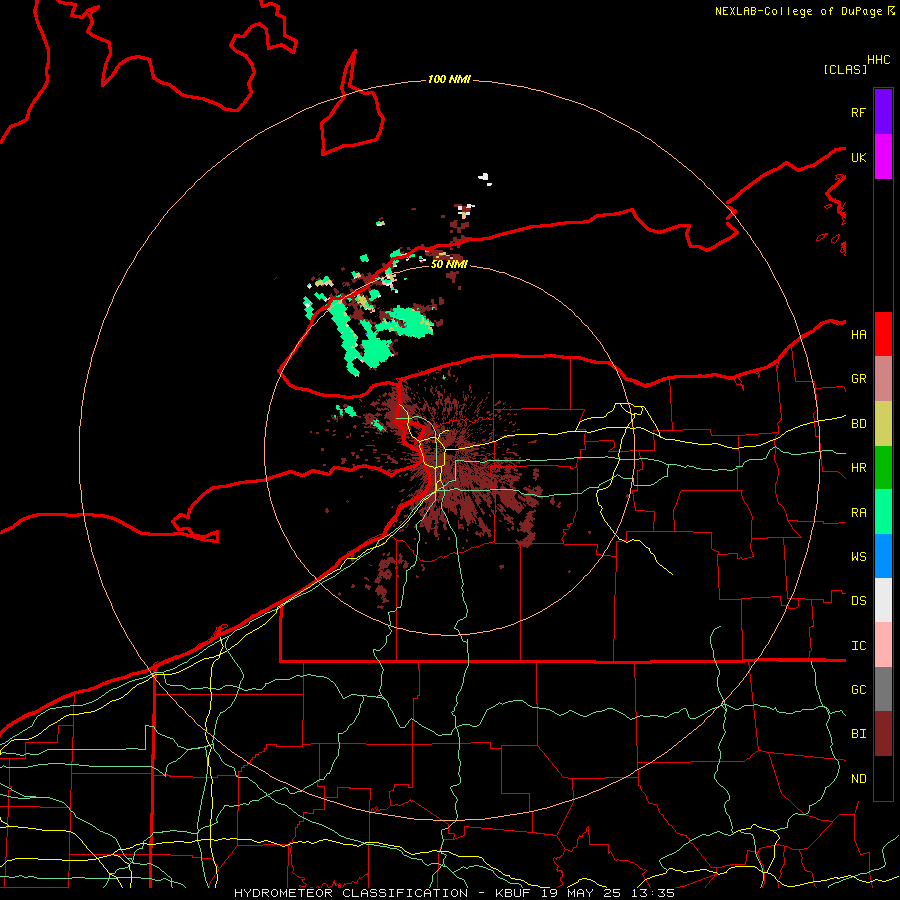Click the RF purple legend swatch
The height and width of the screenshot is (900, 900).
click(883, 112)
